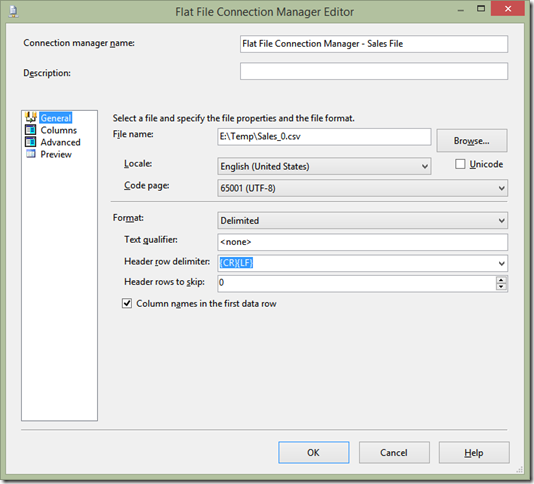534x484 pixels.
Task: Click the Browse button
Action: pos(472,140)
